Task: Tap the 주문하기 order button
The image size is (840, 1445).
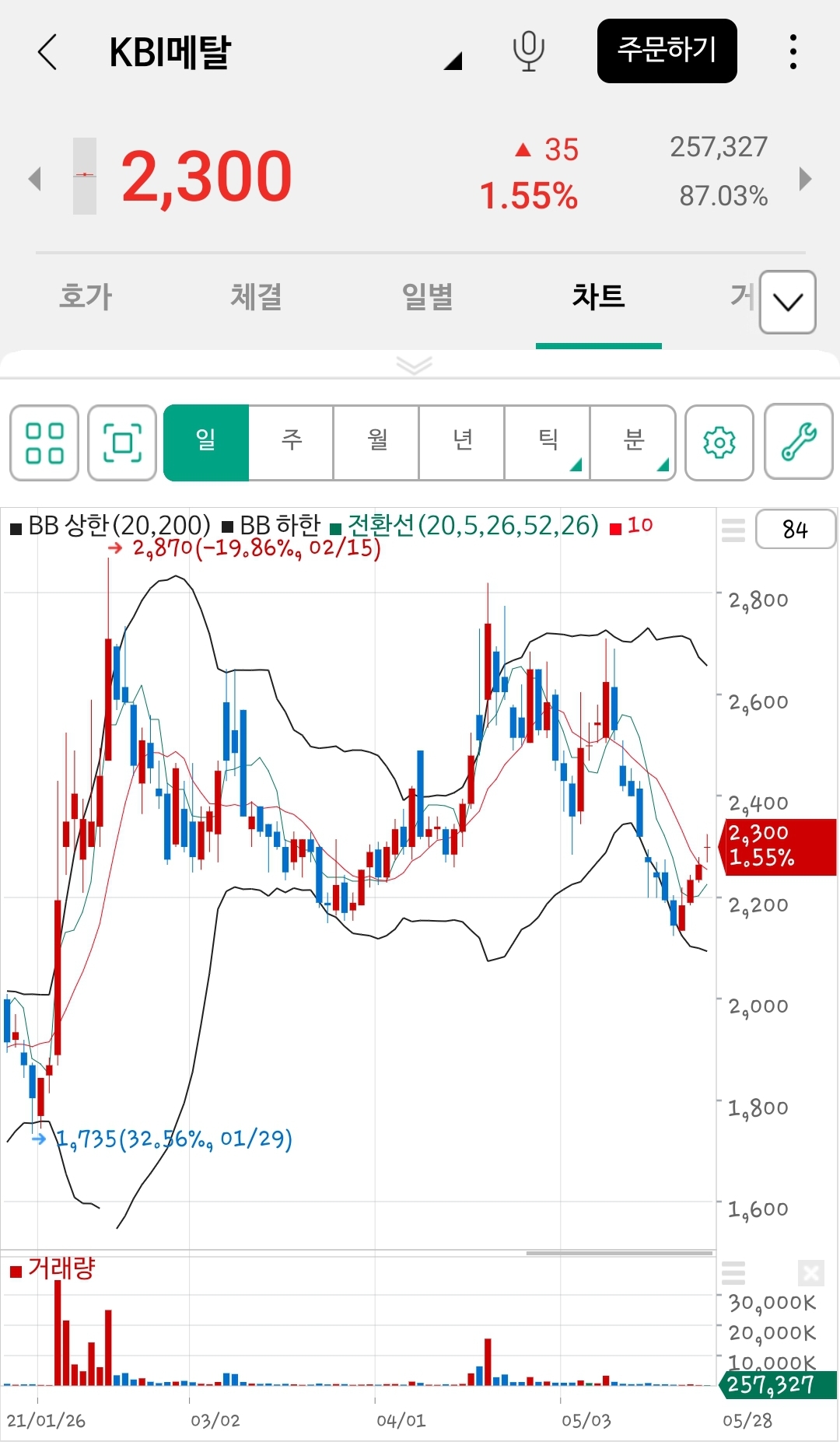Action: click(x=667, y=51)
